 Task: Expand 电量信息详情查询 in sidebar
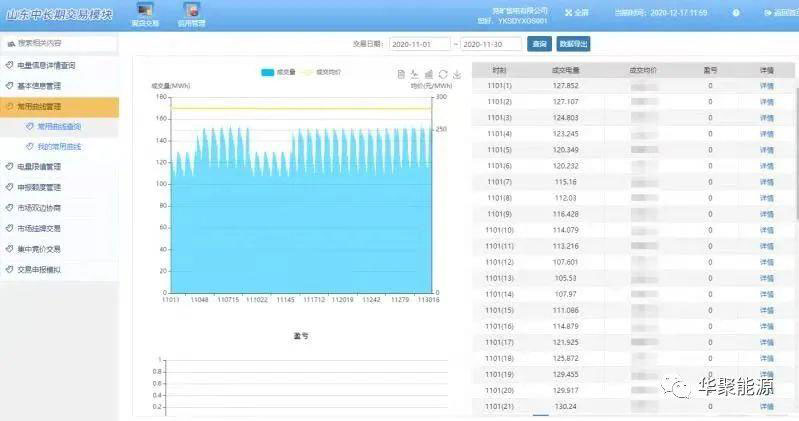tap(59, 64)
